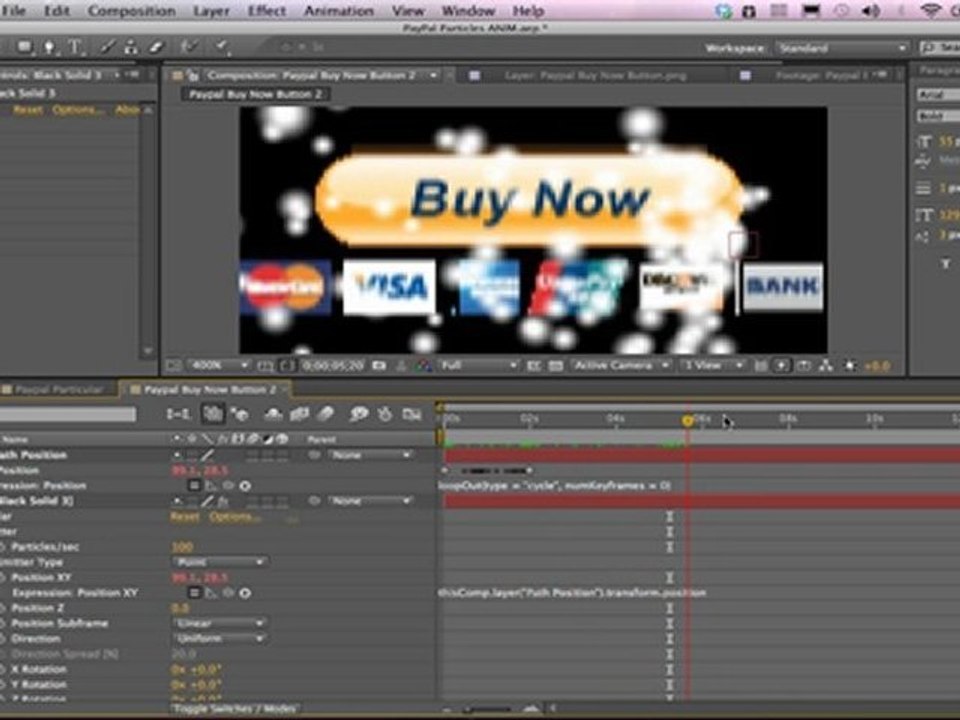Open the Direction Uniform dropdown

(219, 639)
